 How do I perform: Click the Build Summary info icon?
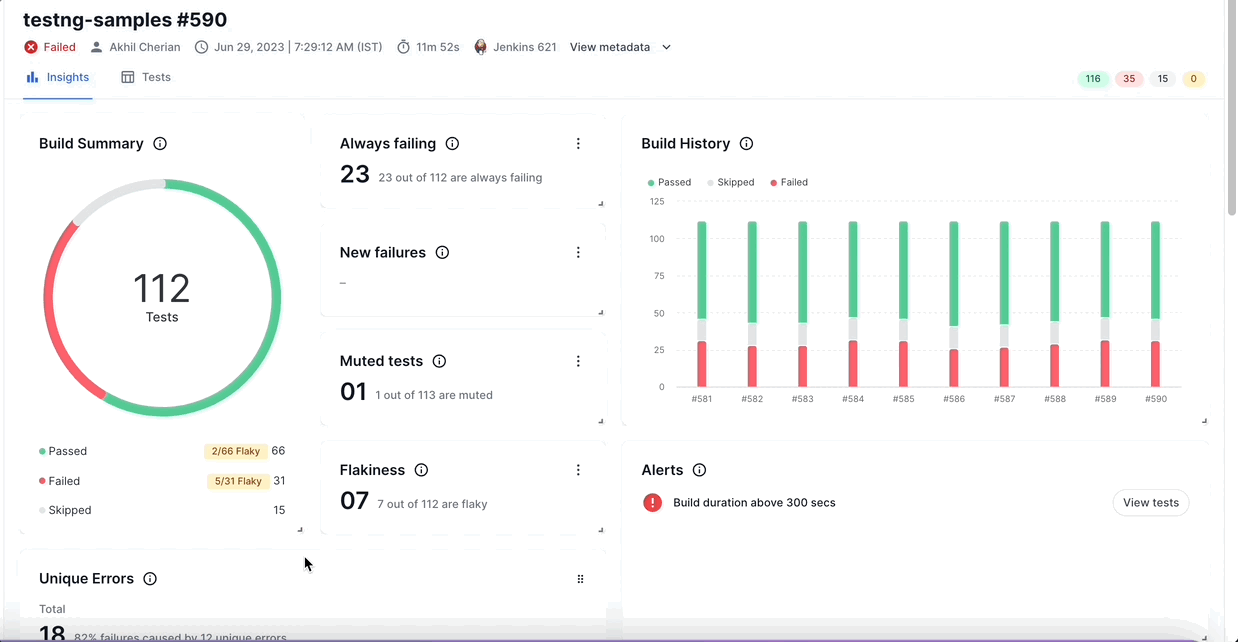(160, 144)
